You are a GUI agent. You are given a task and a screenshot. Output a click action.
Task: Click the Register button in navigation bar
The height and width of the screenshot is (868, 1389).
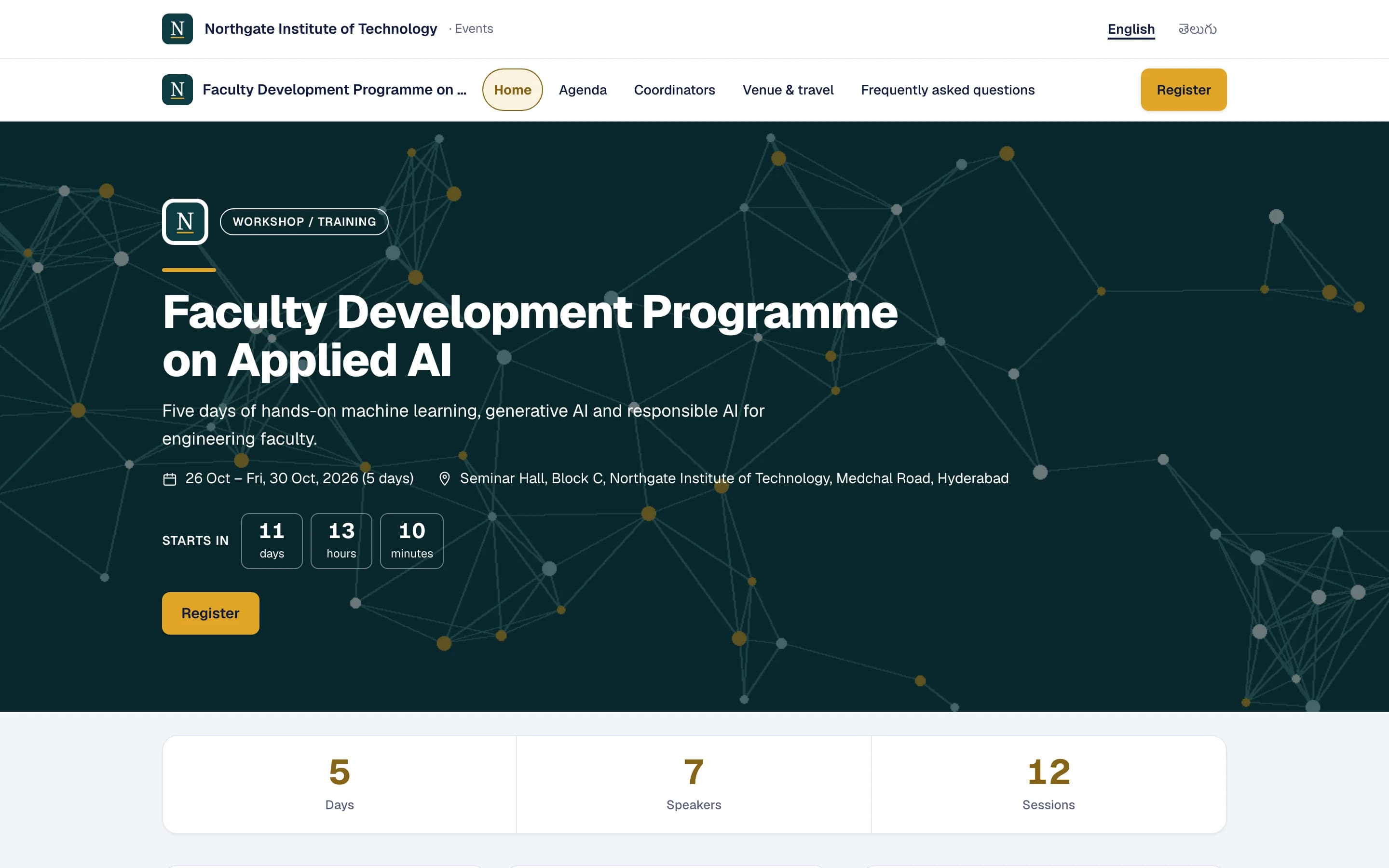pyautogui.click(x=1184, y=90)
